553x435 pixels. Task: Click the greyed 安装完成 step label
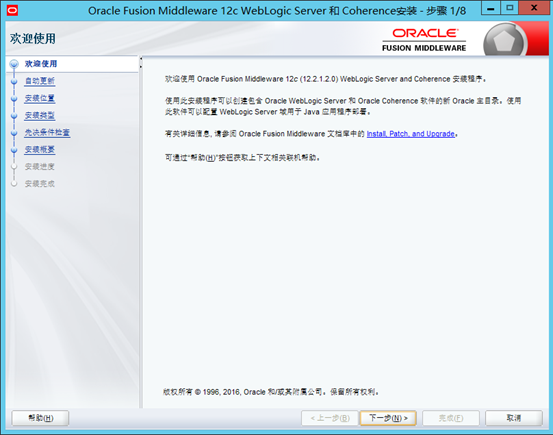pyautogui.click(x=40, y=184)
